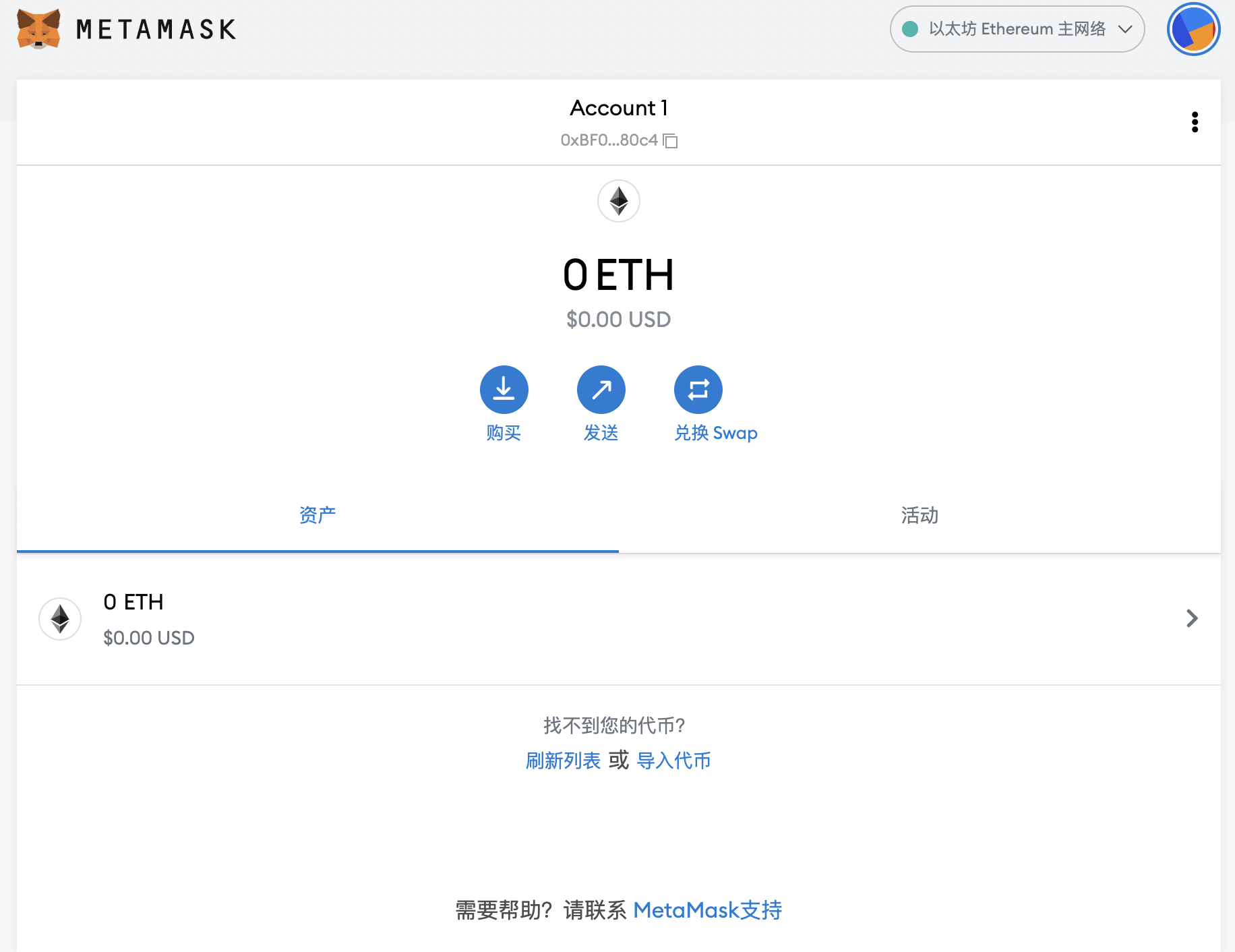Switch to the 资产 tab

(x=318, y=516)
